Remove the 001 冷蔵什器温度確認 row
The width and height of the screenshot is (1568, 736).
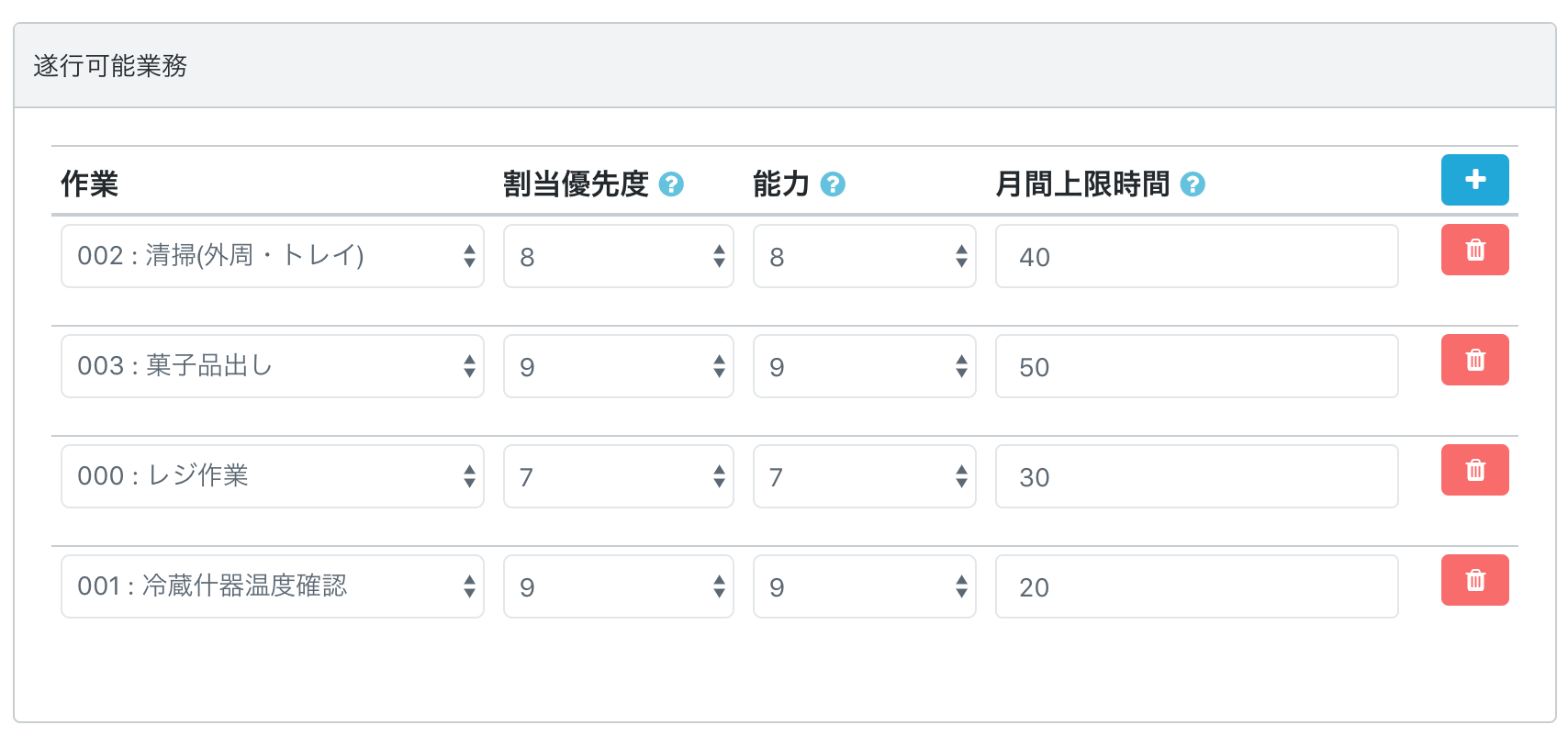click(x=1474, y=580)
